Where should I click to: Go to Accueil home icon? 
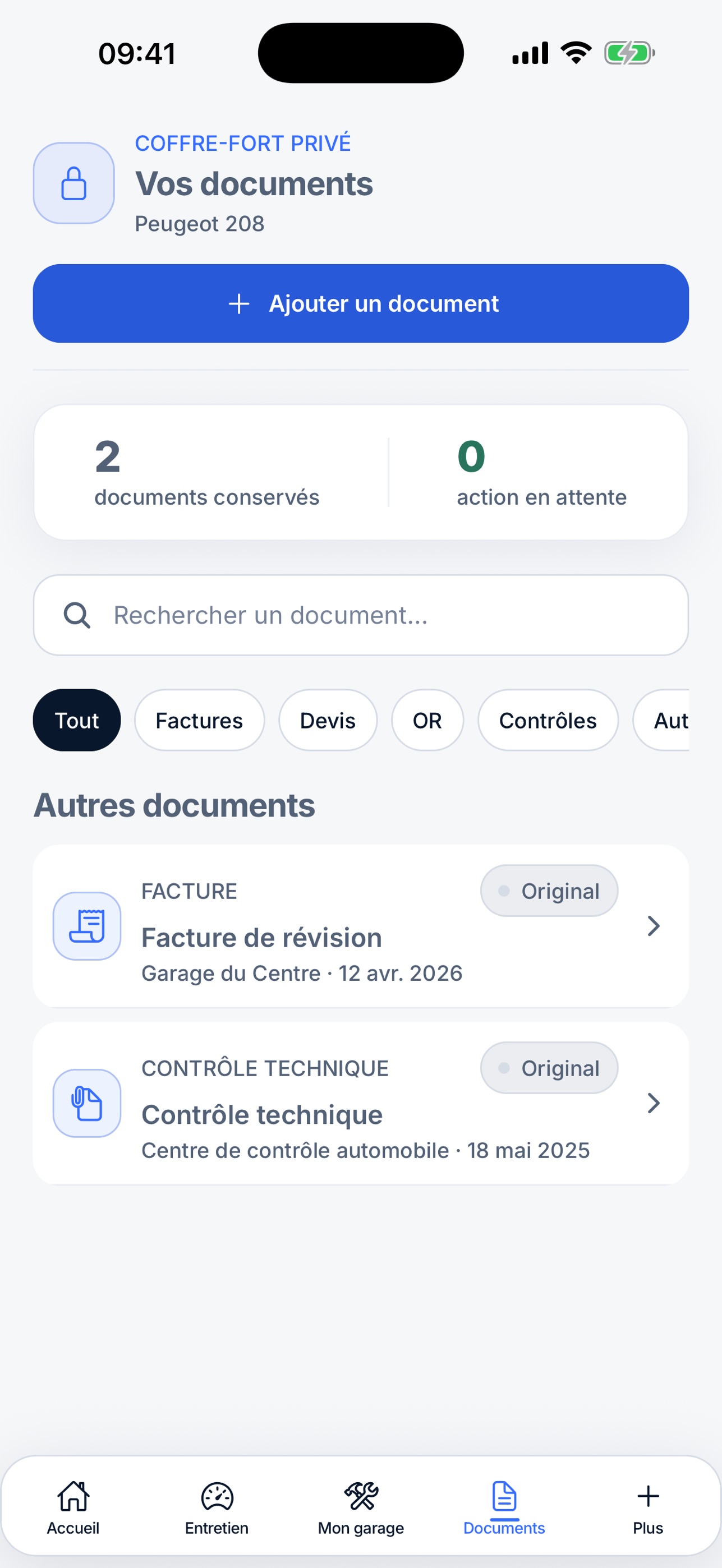[x=73, y=1496]
